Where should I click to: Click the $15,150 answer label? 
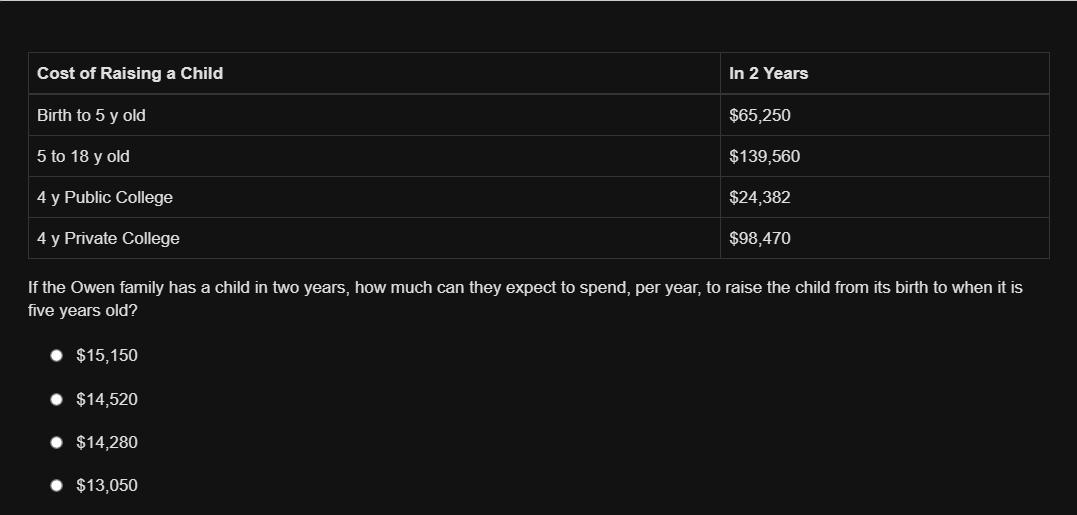click(x=107, y=356)
